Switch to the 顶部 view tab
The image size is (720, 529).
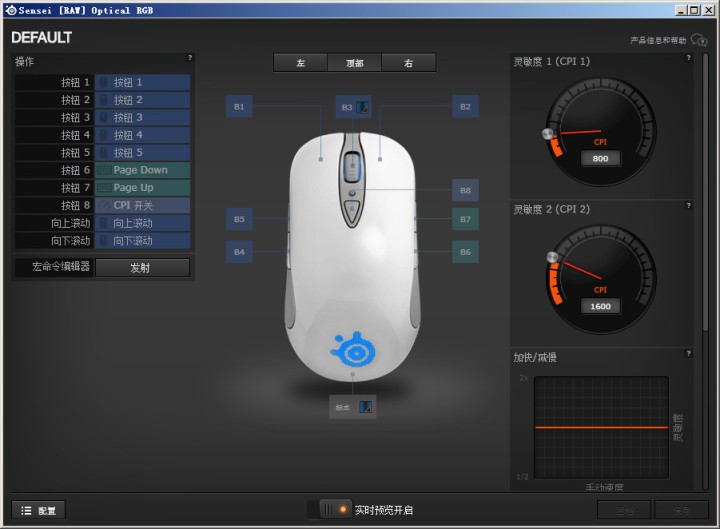354,63
